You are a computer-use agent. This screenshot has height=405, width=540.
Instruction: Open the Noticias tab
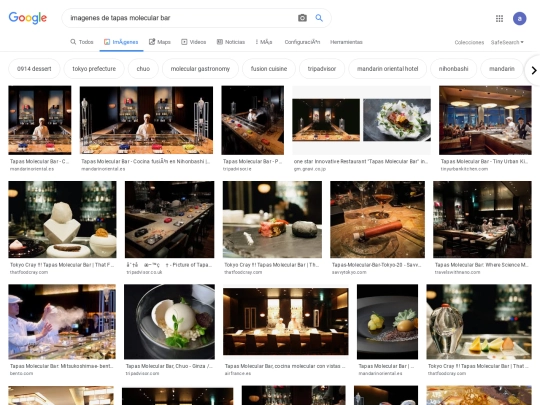click(231, 42)
